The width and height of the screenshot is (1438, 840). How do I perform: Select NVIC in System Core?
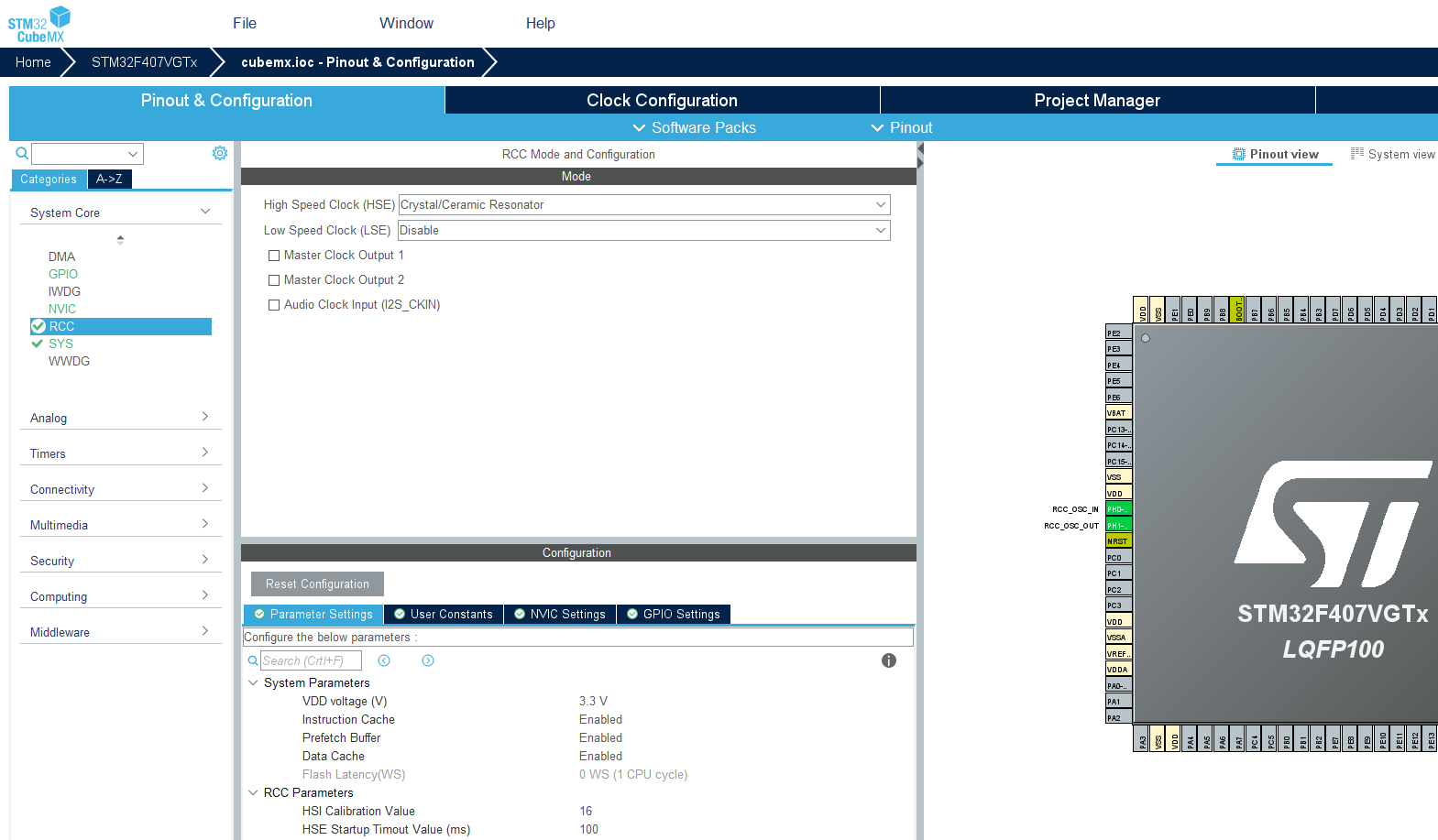(x=62, y=309)
